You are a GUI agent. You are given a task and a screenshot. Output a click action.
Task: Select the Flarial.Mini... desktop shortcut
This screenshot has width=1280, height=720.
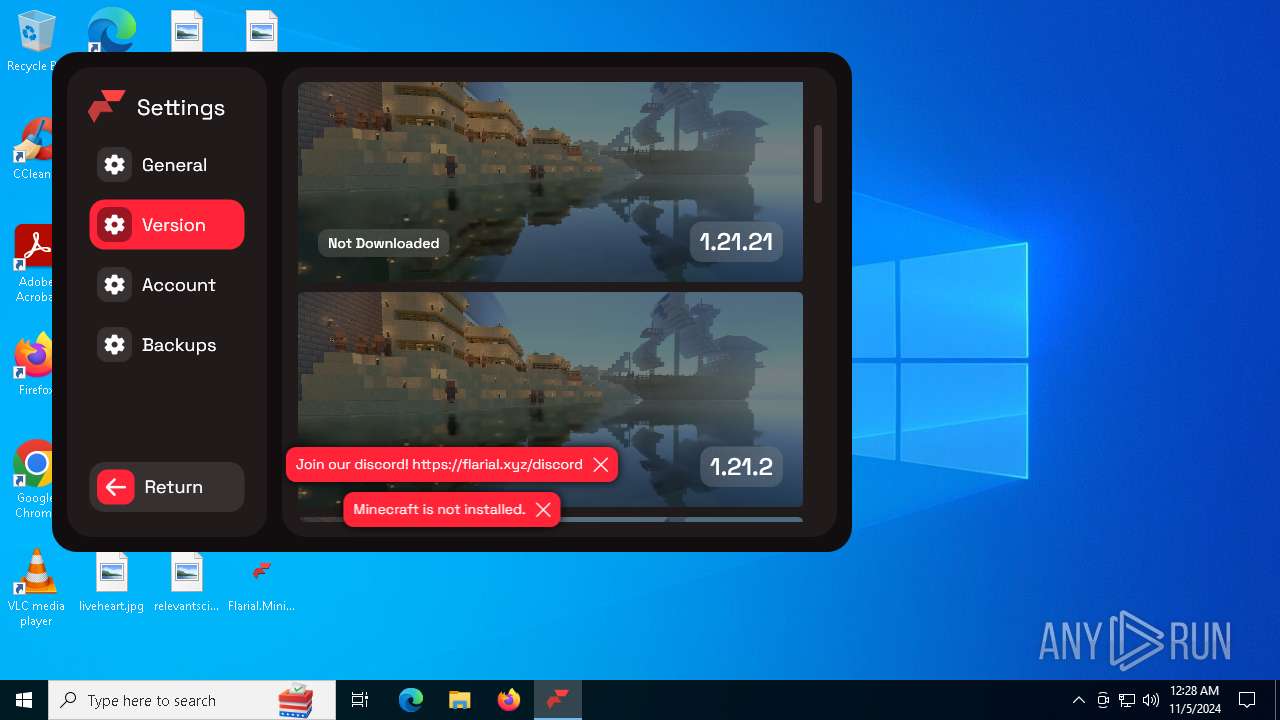[261, 584]
